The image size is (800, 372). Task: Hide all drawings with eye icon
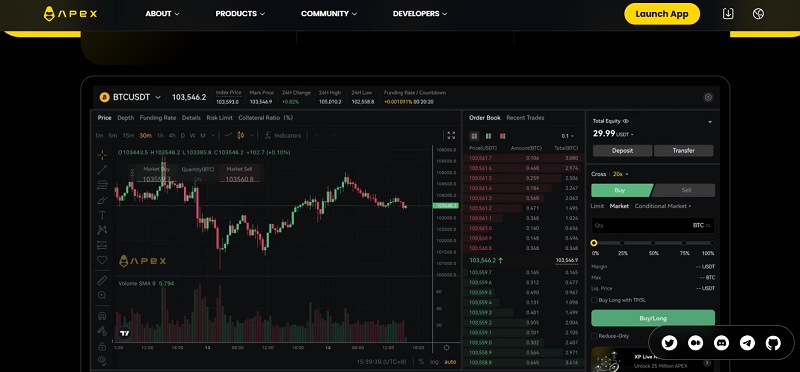[x=102, y=360]
